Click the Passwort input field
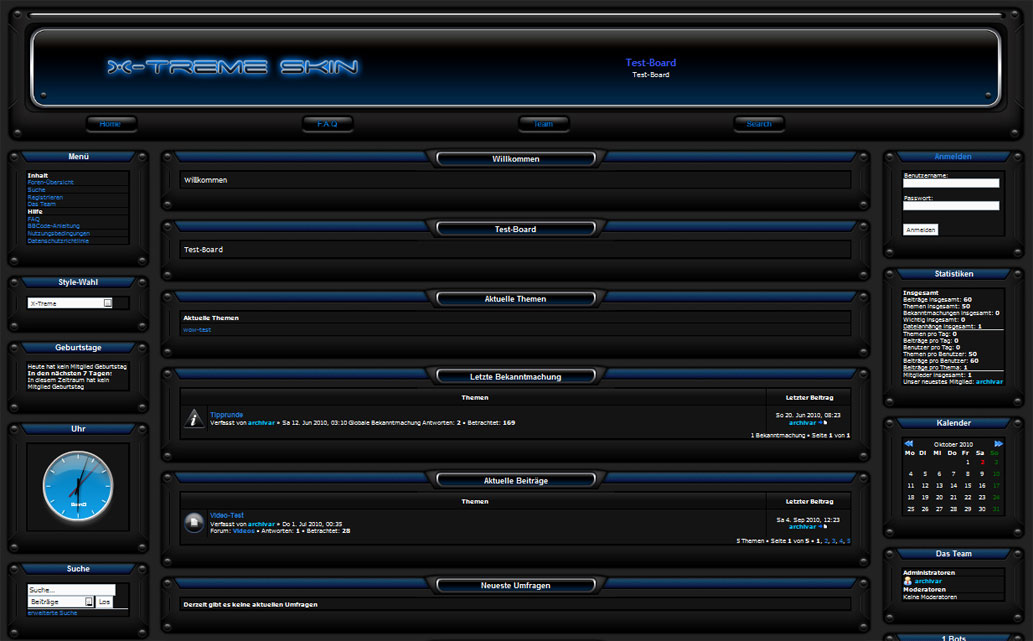Image resolution: width=1033 pixels, height=641 pixels. [x=951, y=206]
